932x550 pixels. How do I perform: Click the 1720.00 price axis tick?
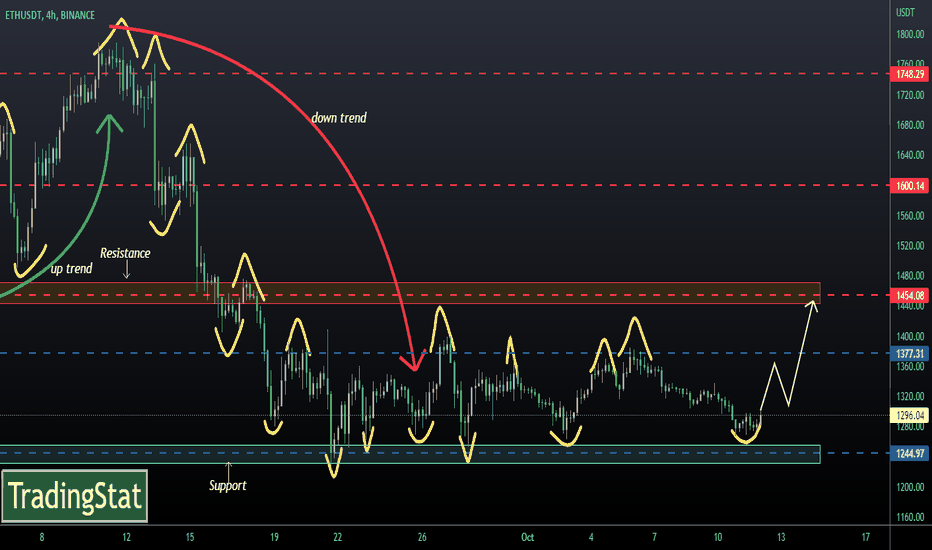910,95
